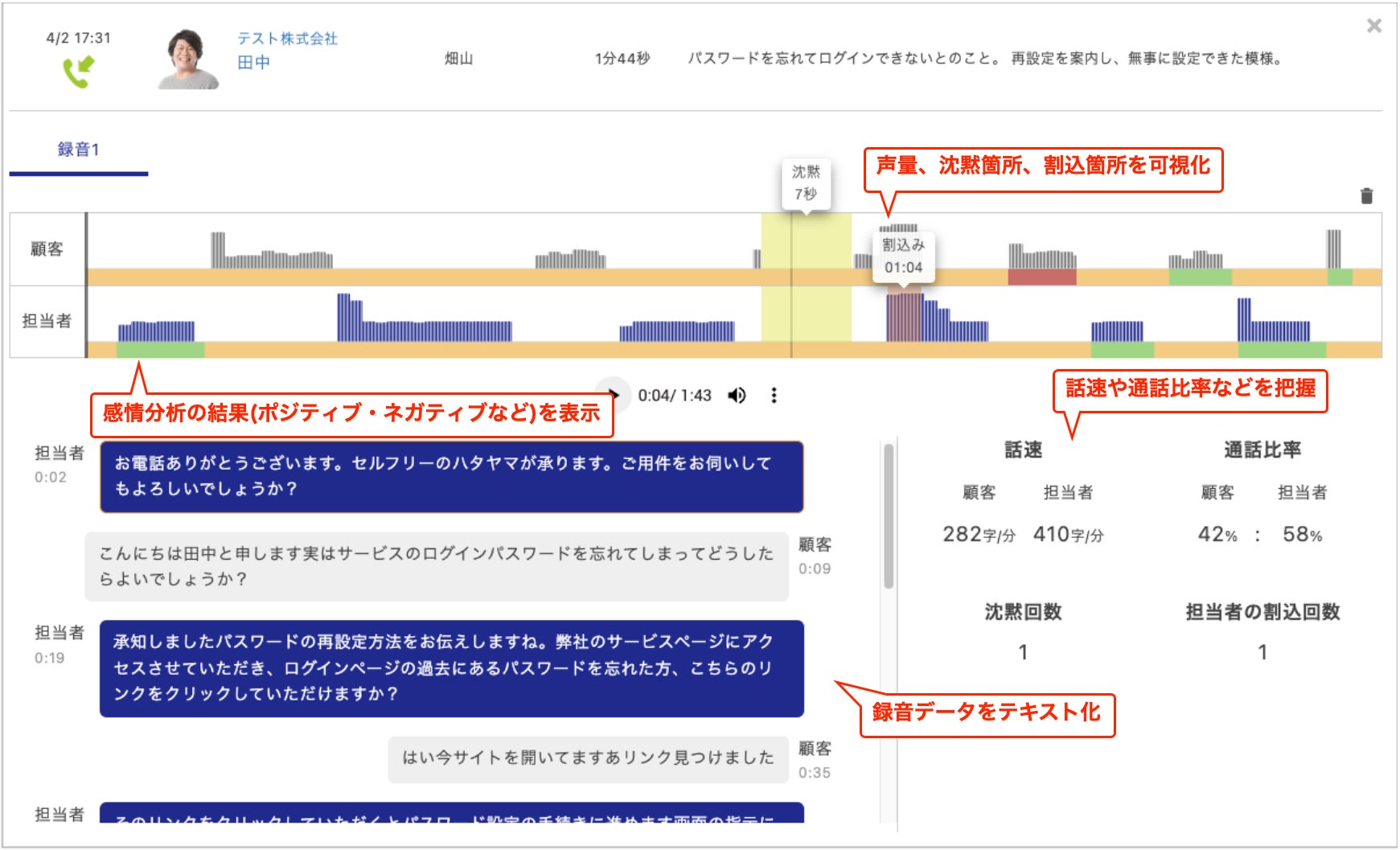The width and height of the screenshot is (1400, 850).
Task: Click the count under 沈黙回数
Action: 1023,652
